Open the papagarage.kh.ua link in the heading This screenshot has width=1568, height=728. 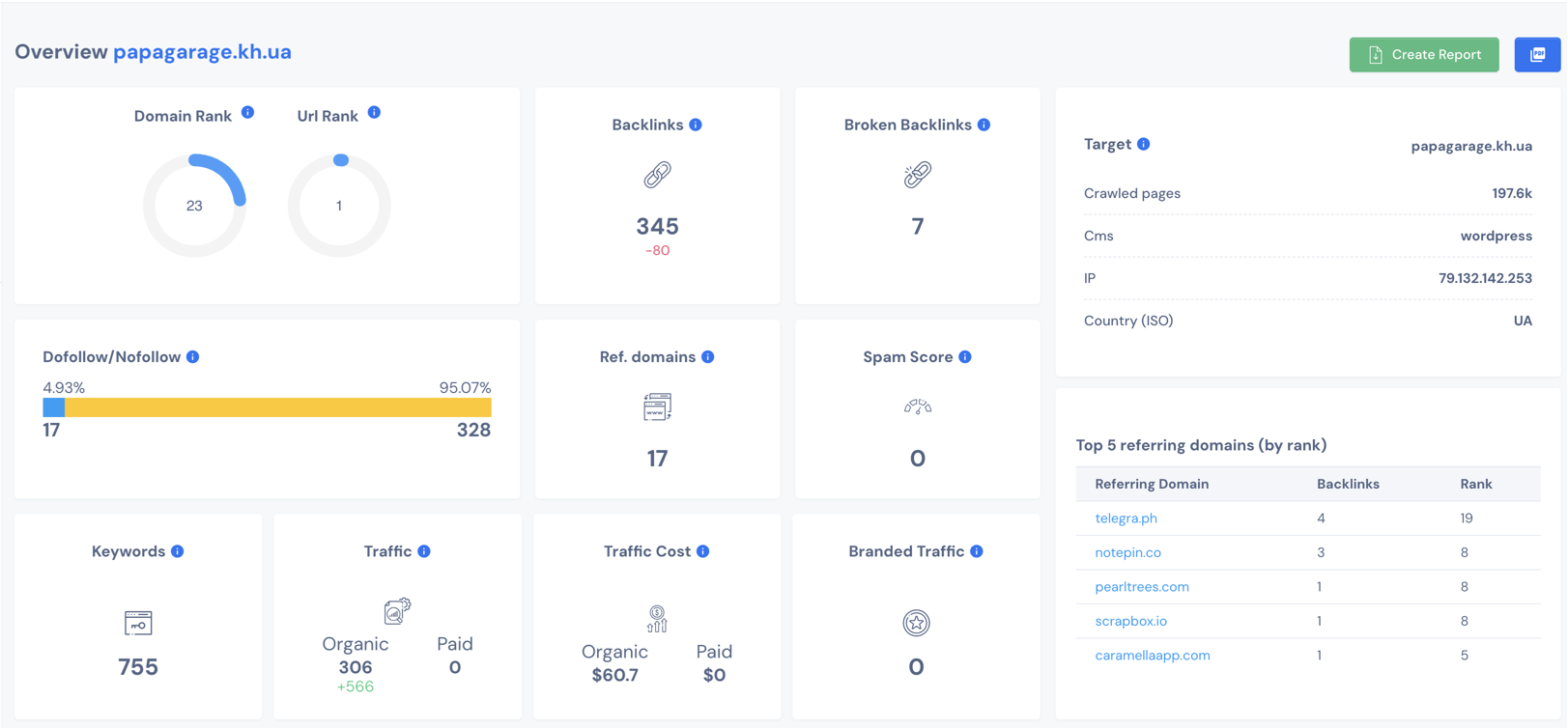pyautogui.click(x=202, y=52)
